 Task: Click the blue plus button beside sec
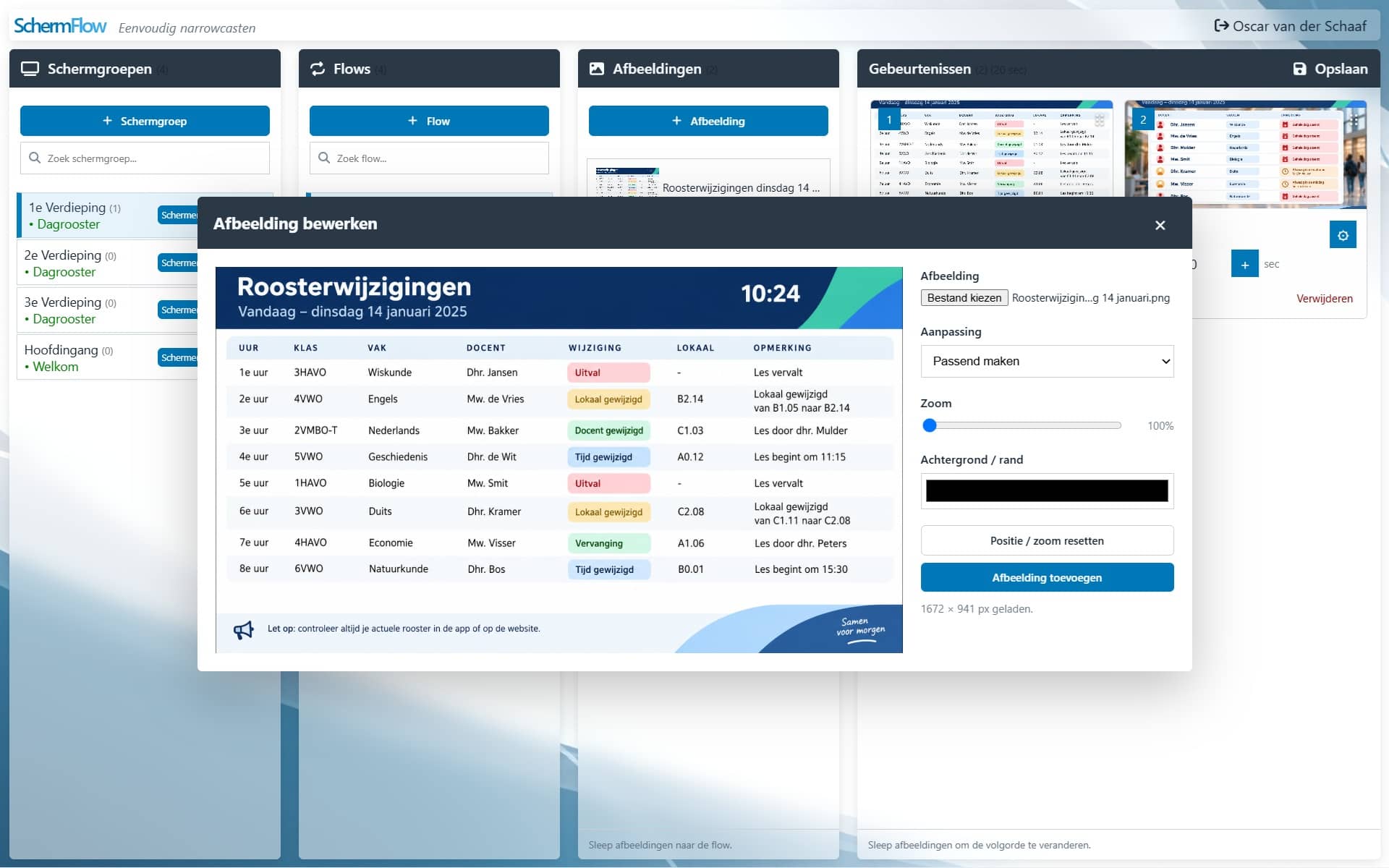click(x=1244, y=265)
